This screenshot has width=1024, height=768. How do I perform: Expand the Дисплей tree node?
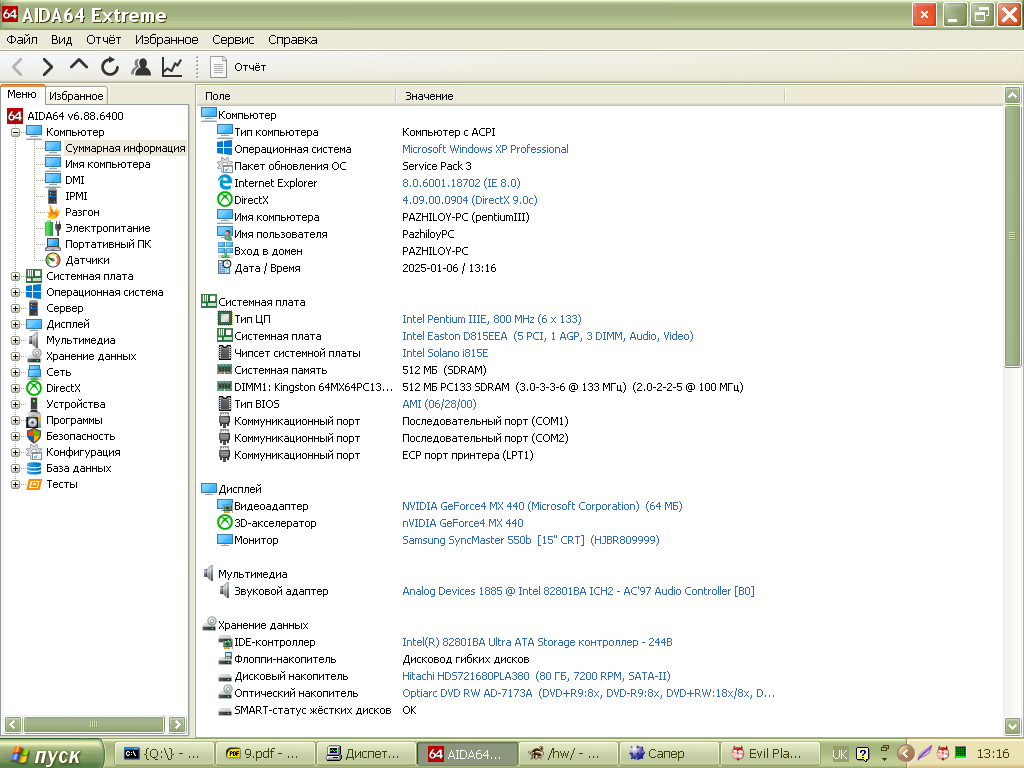(16, 325)
